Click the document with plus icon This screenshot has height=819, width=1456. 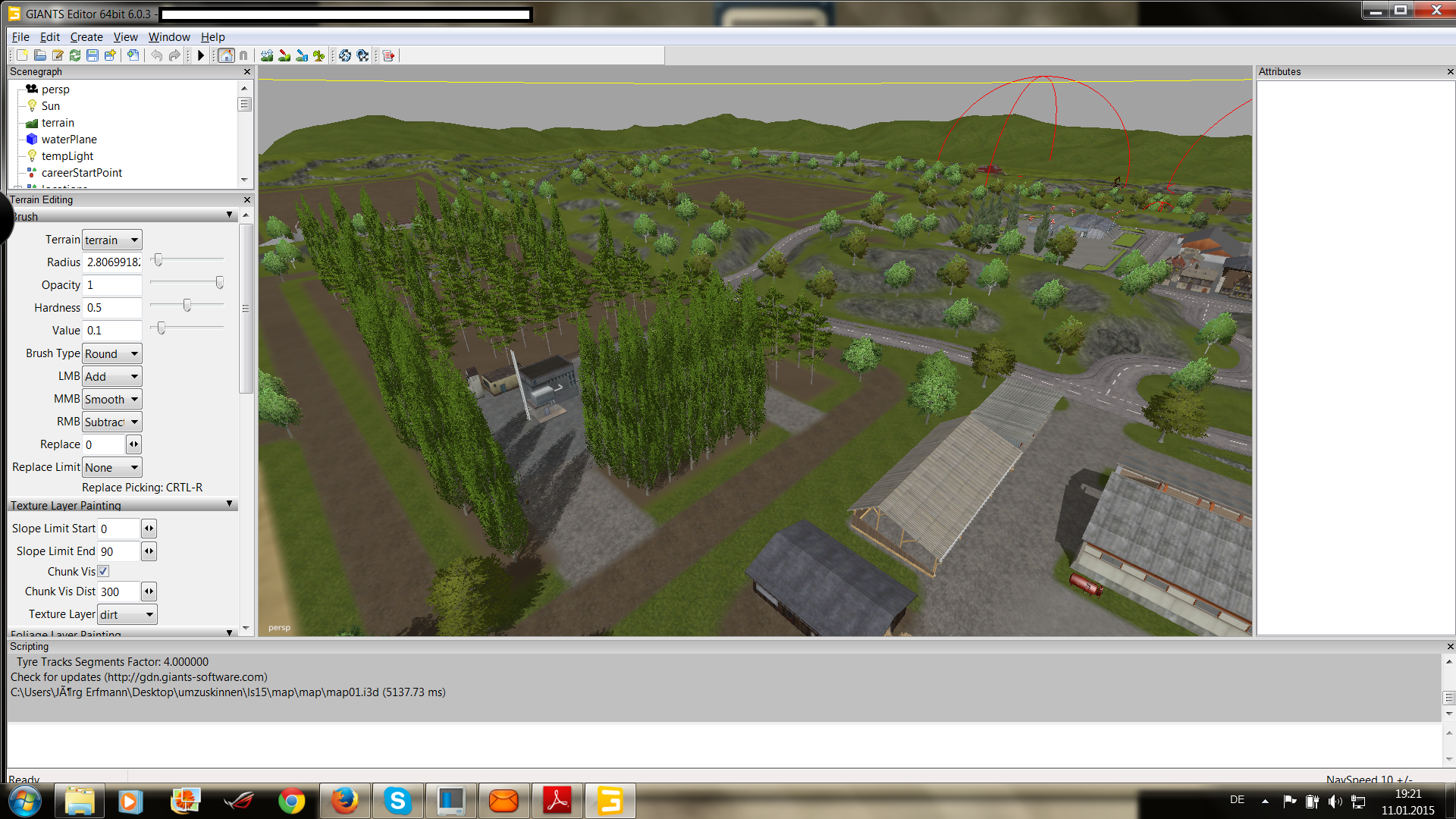coord(133,55)
